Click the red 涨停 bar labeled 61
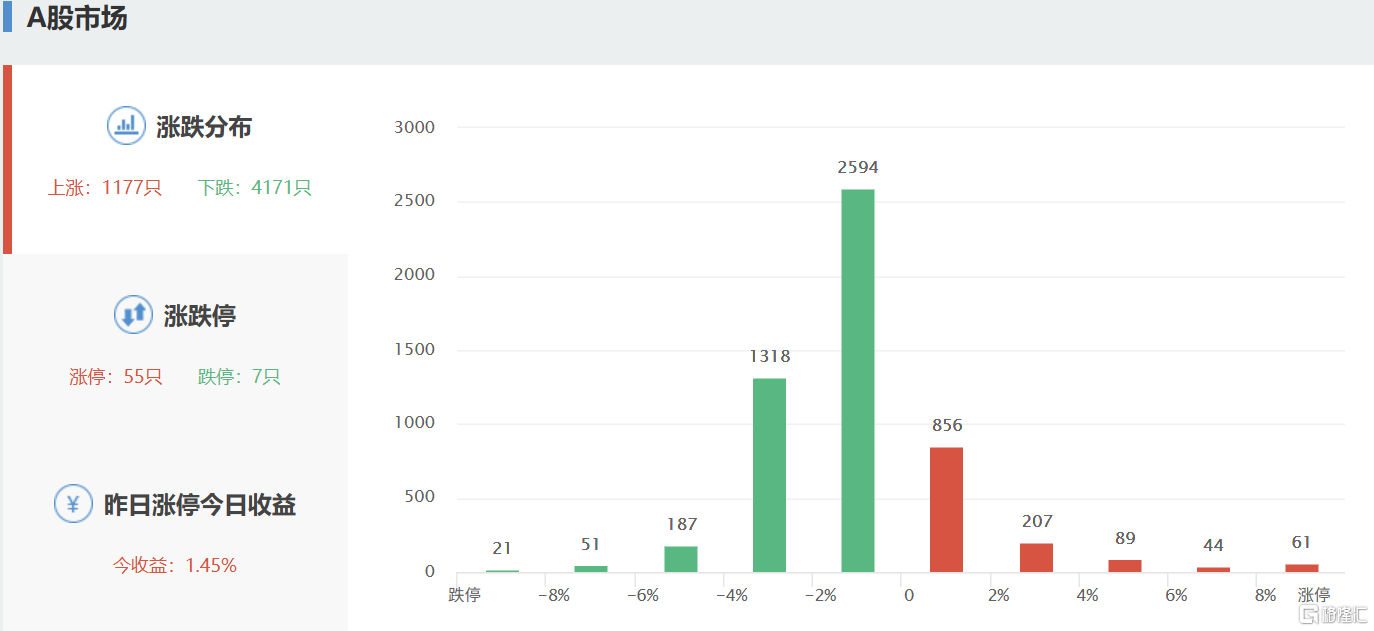This screenshot has height=631, width=1374. click(x=1302, y=568)
